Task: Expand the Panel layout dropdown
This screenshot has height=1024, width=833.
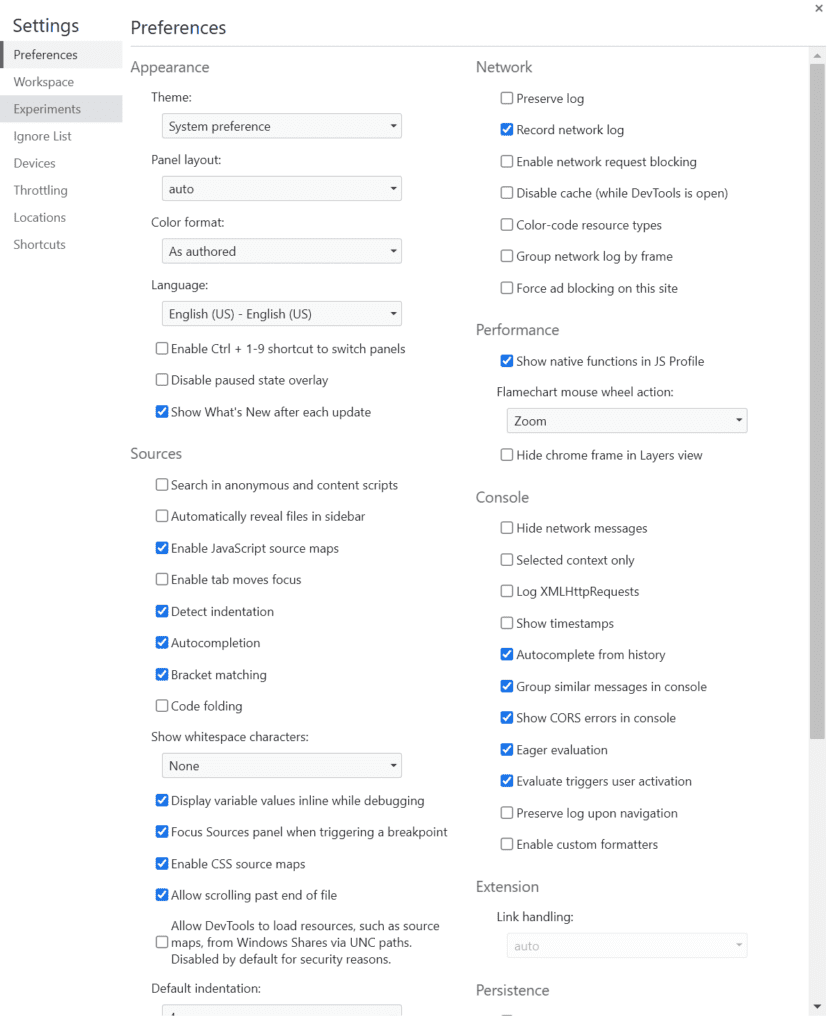Action: [x=281, y=189]
